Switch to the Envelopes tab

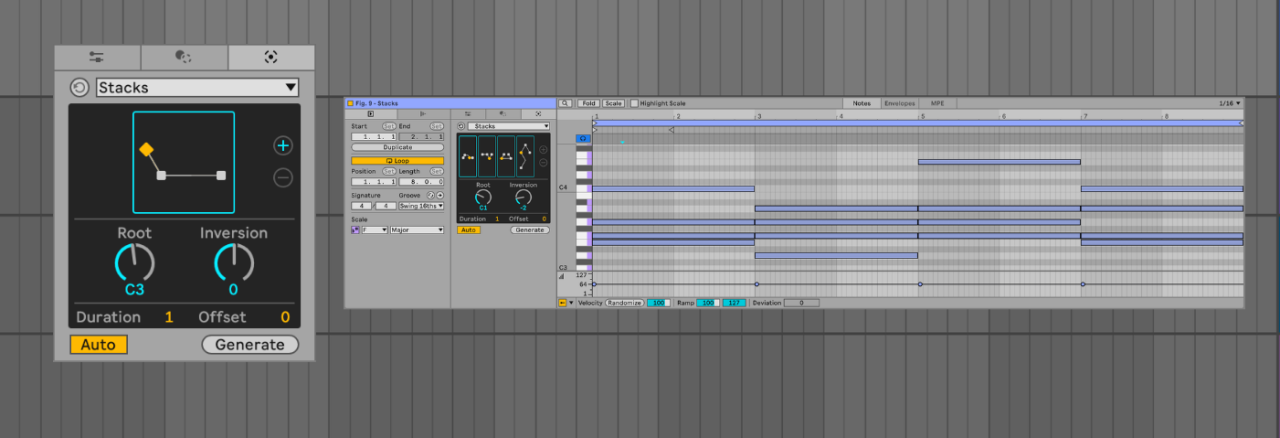tap(900, 103)
